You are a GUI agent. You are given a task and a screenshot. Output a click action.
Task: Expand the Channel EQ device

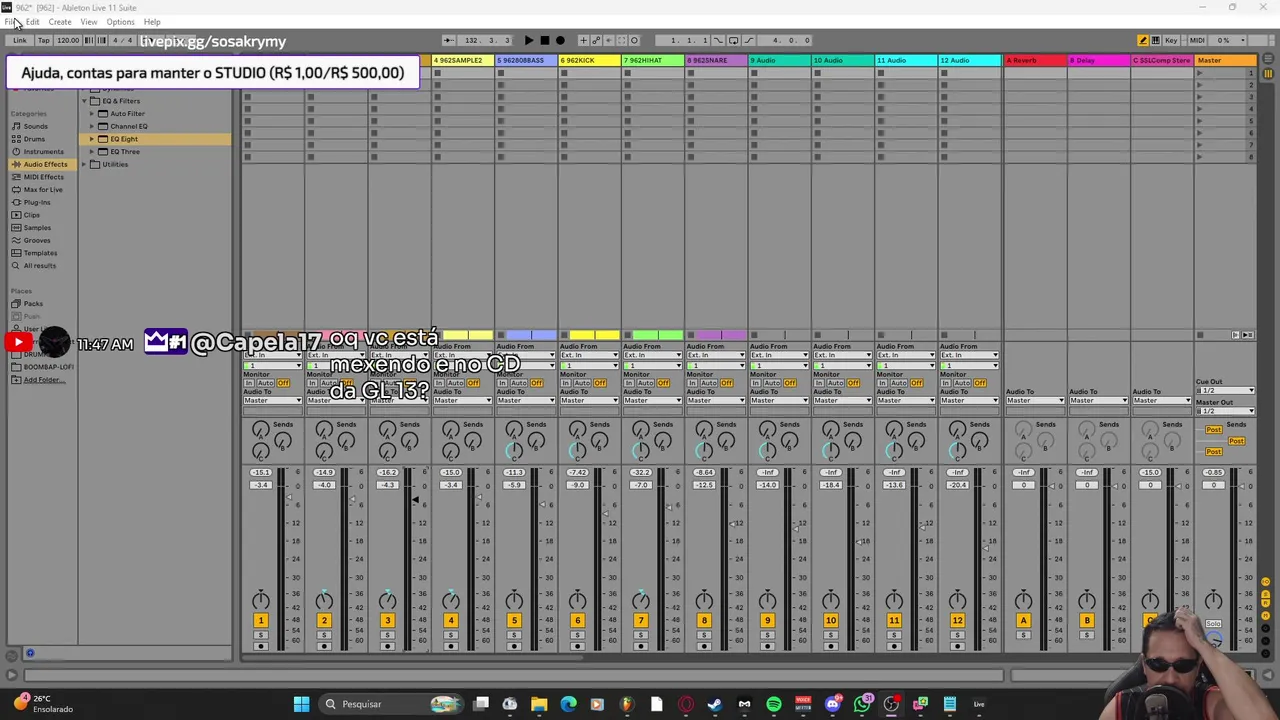pyautogui.click(x=92, y=126)
